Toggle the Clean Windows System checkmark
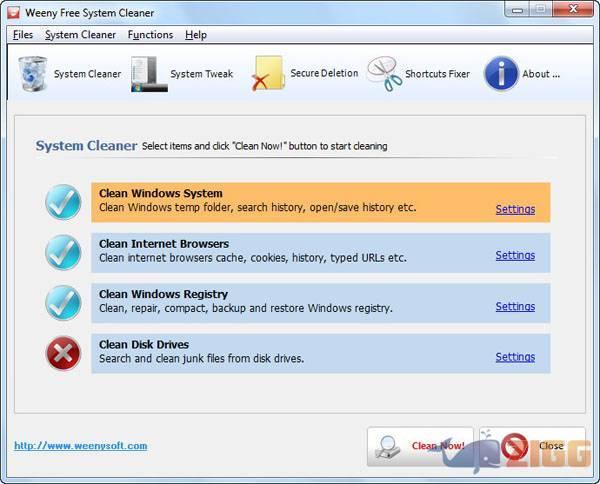Image resolution: width=600 pixels, height=484 pixels. click(x=63, y=202)
